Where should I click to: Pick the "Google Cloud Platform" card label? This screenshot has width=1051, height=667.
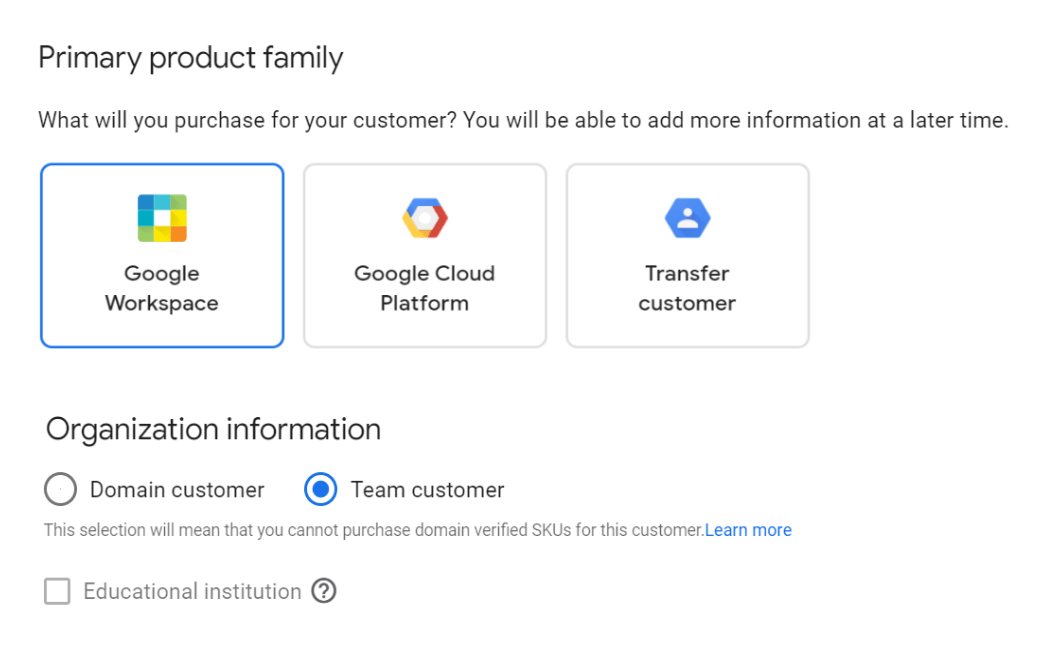pos(425,288)
